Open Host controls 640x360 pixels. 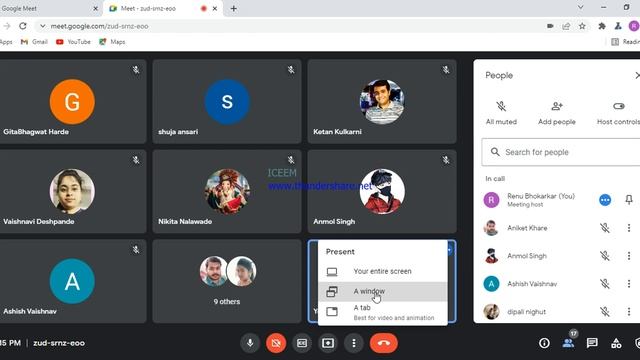(618, 113)
